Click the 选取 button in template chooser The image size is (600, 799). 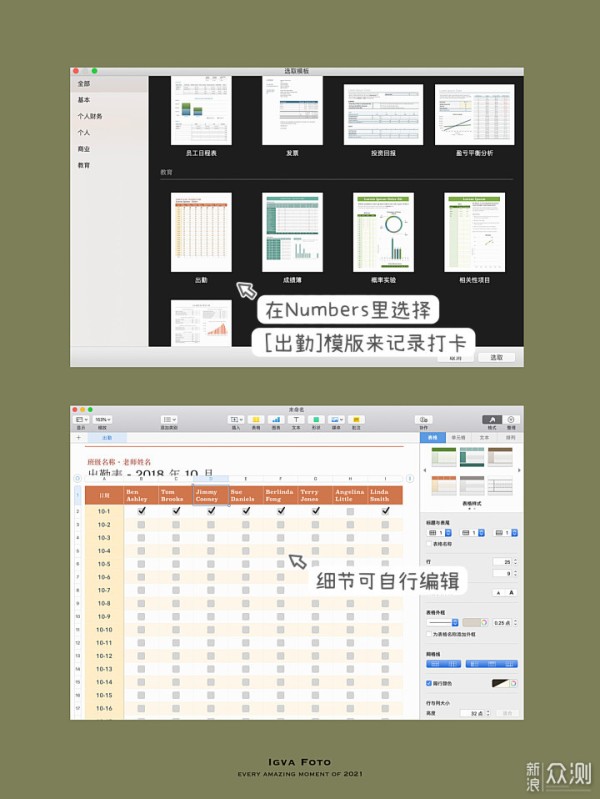[x=496, y=357]
